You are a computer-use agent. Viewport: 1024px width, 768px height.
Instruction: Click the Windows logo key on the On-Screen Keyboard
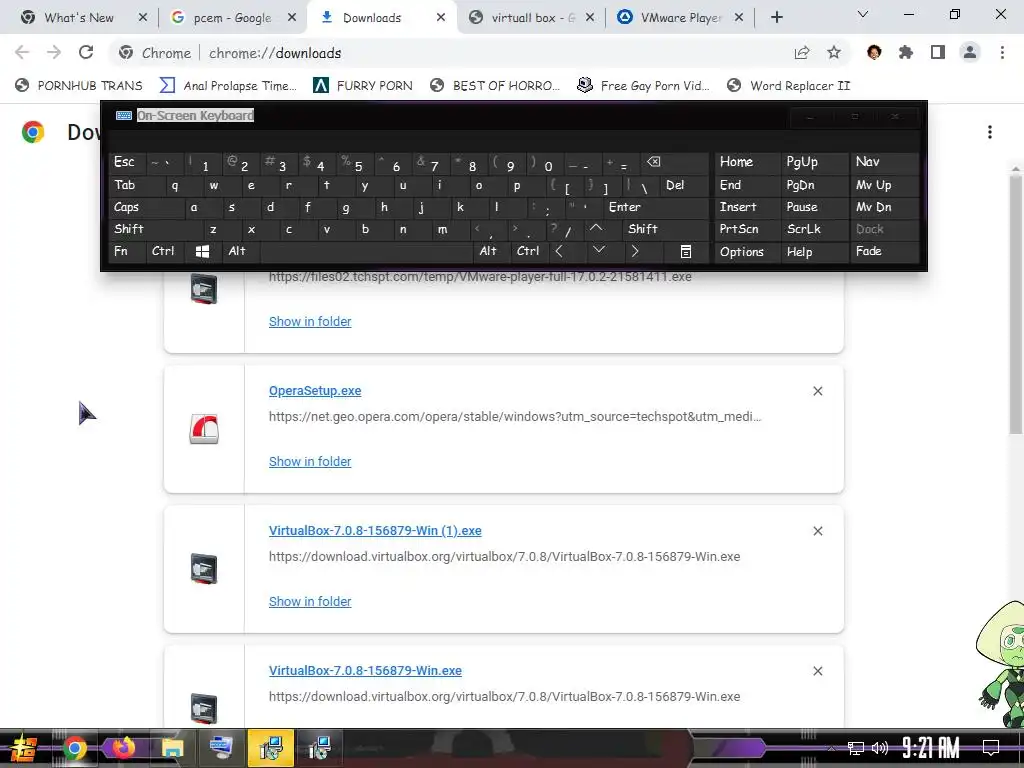tap(202, 251)
